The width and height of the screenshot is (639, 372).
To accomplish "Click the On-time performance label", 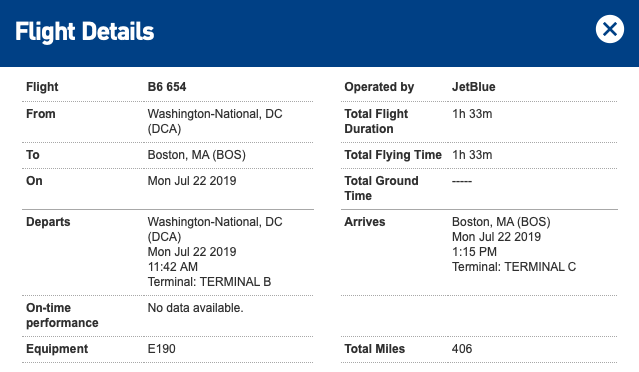I will click(x=62, y=315).
